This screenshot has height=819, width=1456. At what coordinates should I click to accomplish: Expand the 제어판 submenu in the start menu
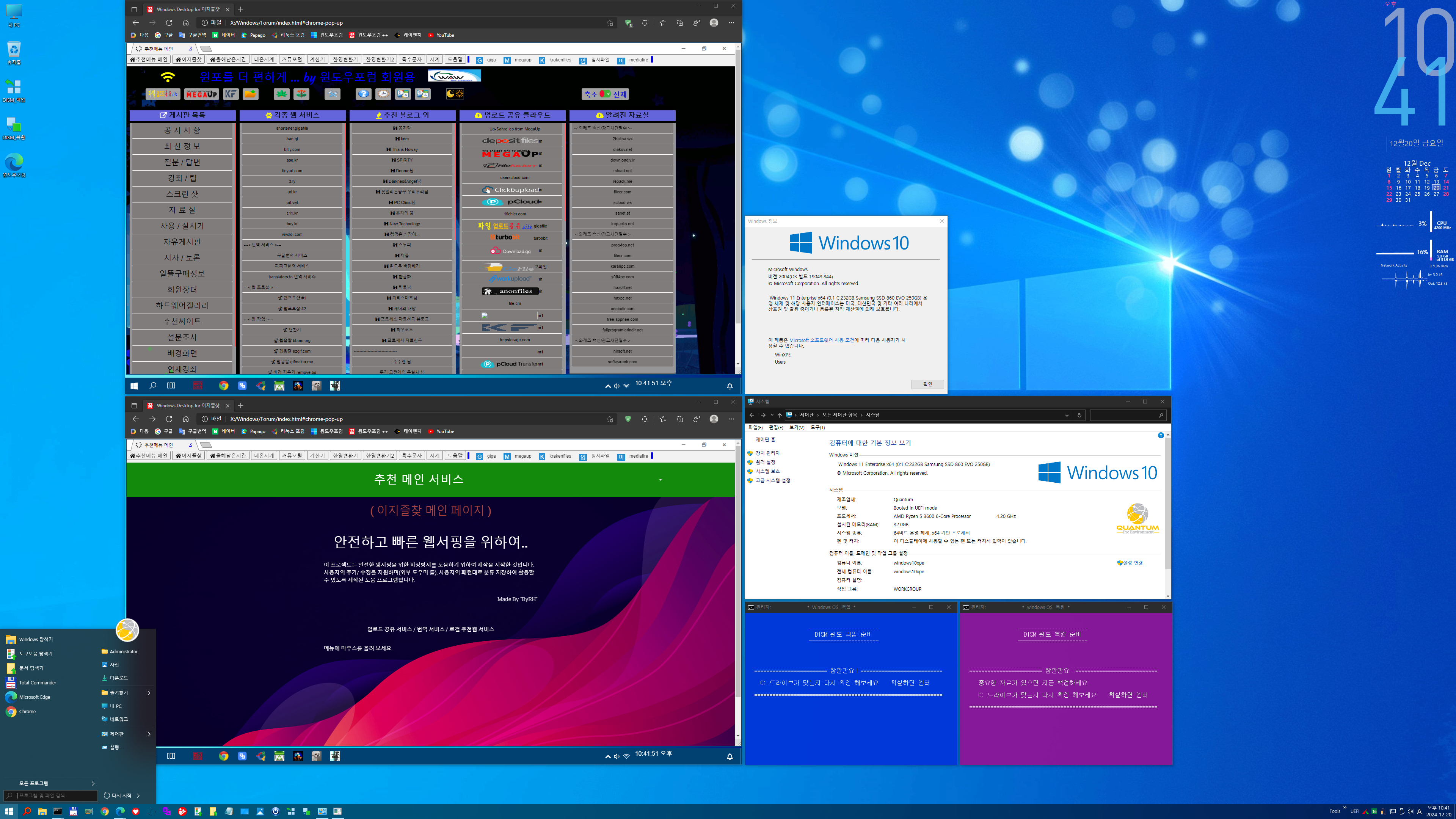(149, 734)
